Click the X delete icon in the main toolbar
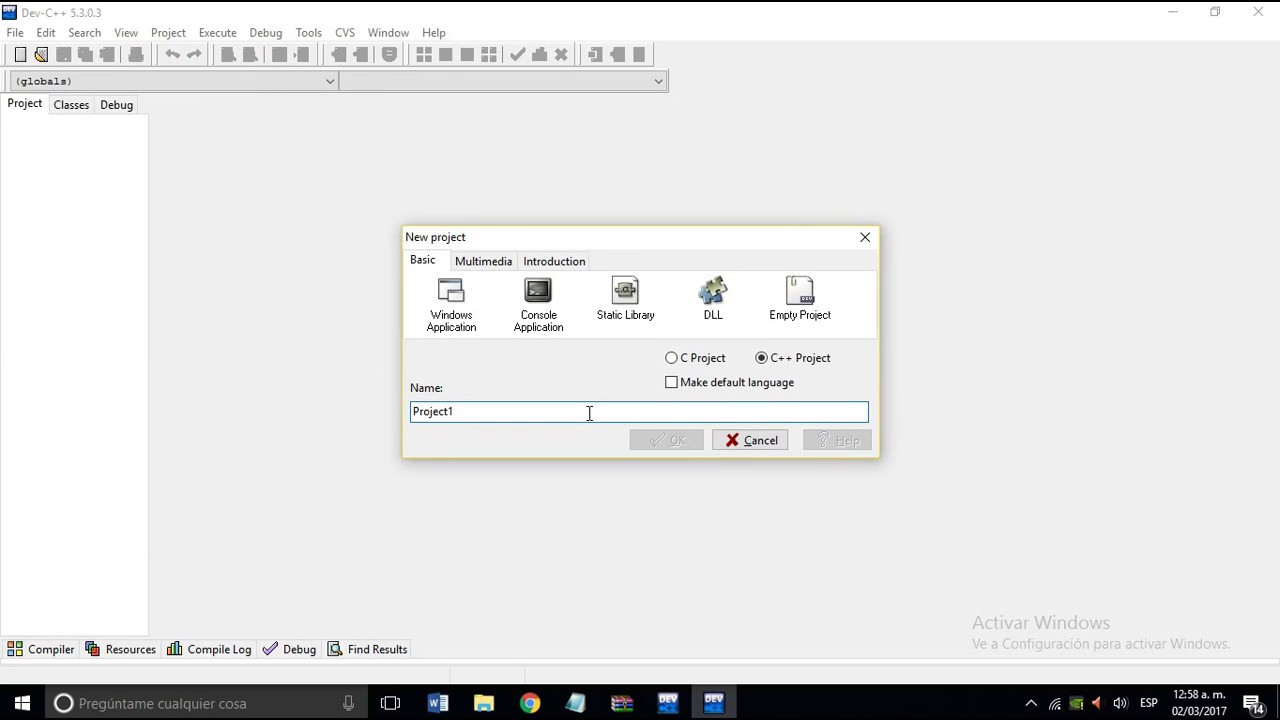 561,55
